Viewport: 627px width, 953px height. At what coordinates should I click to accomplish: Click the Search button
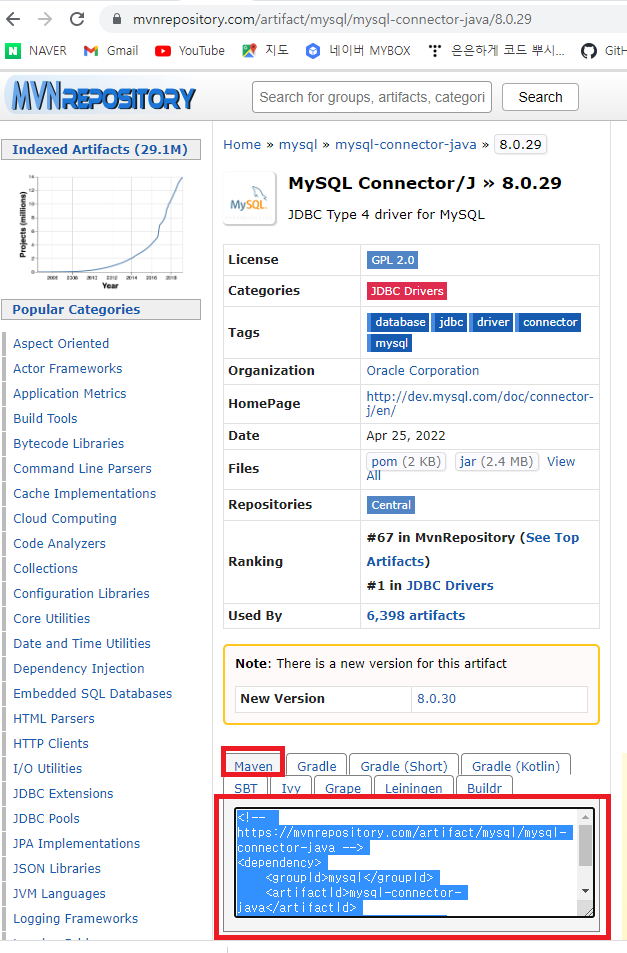540,97
